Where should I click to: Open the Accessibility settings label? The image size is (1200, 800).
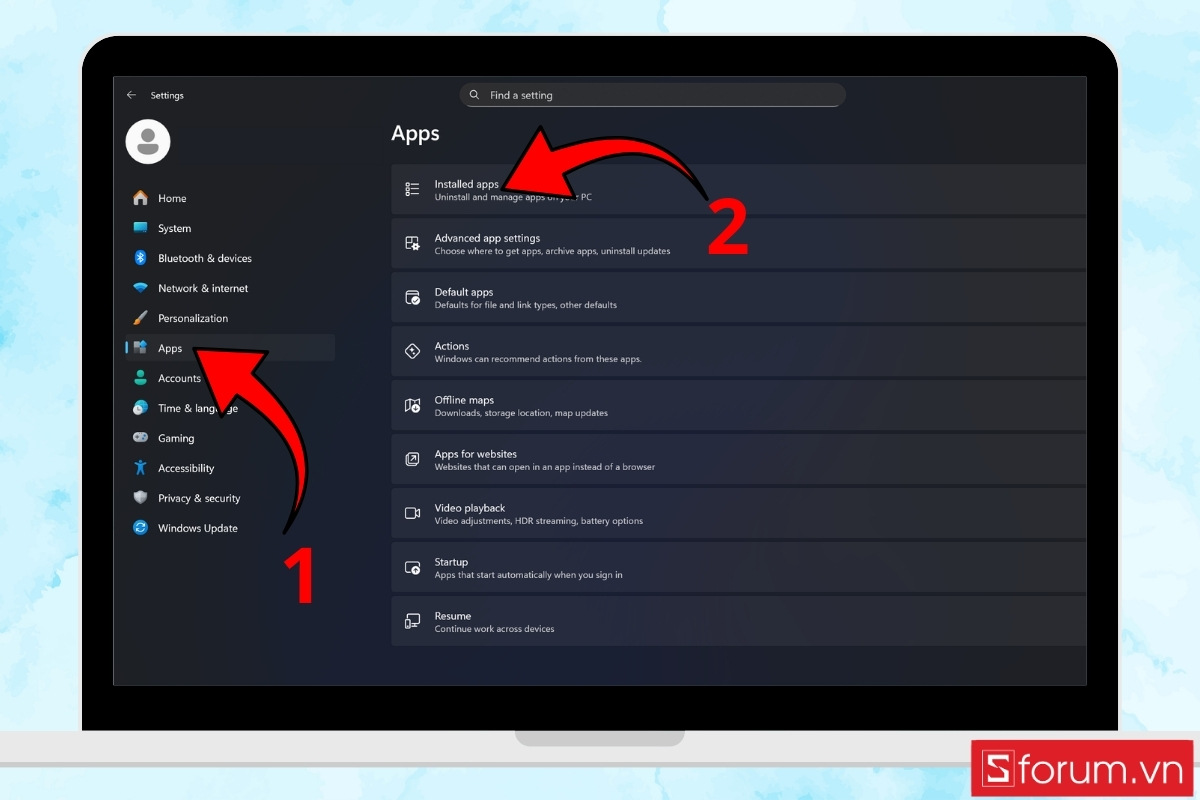pyautogui.click(x=186, y=468)
